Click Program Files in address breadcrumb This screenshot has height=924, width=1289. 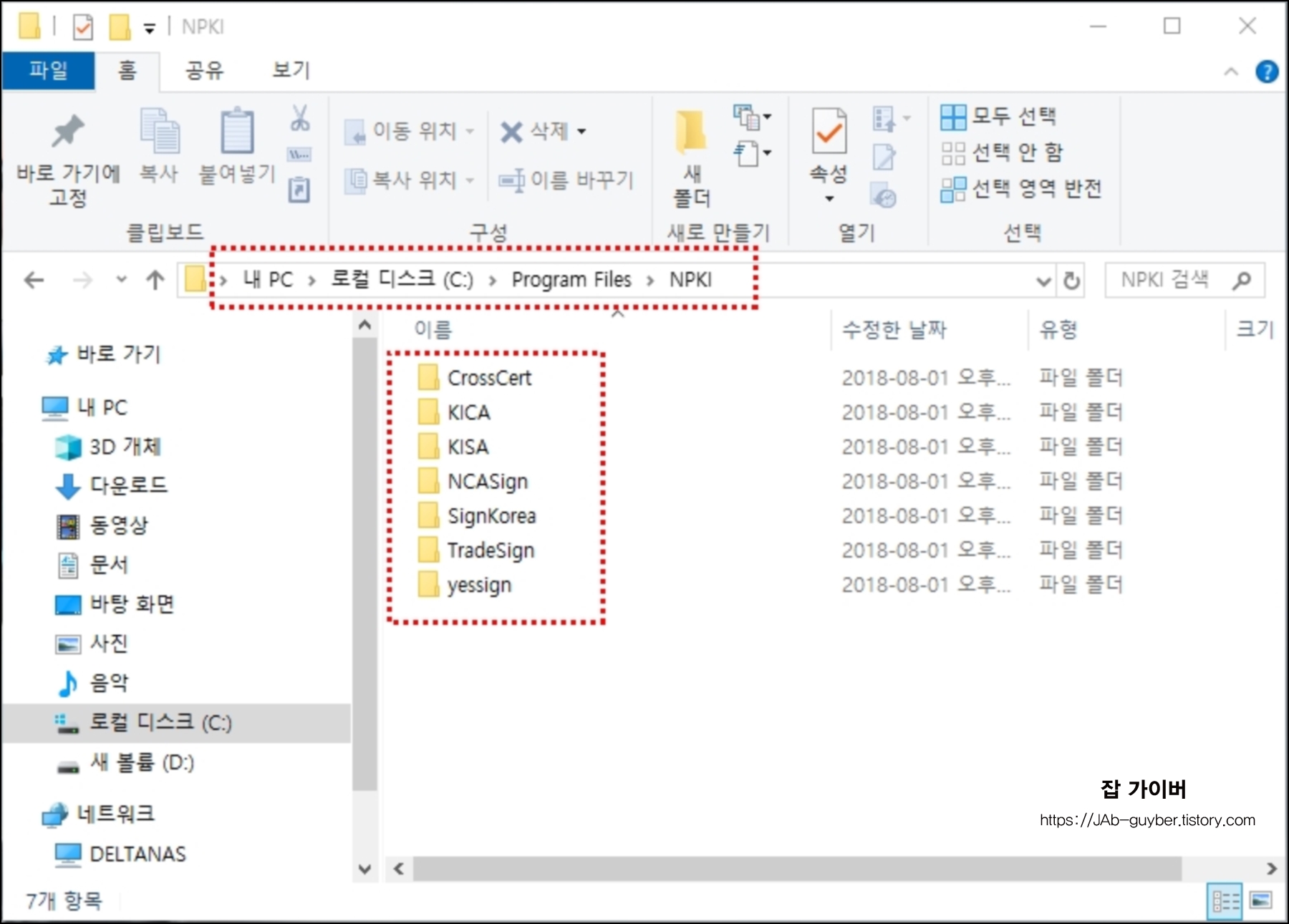pyautogui.click(x=571, y=279)
